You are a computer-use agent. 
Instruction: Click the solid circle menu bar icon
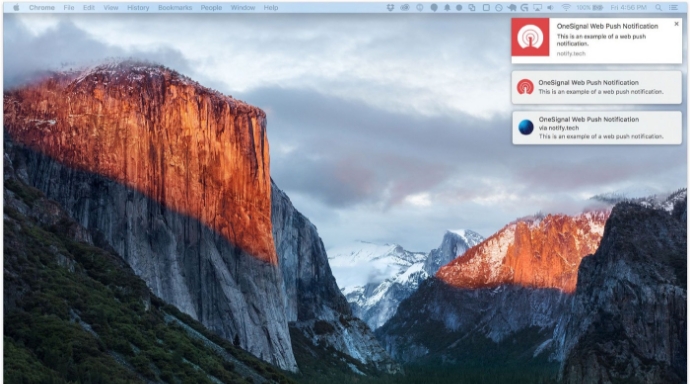459,7
